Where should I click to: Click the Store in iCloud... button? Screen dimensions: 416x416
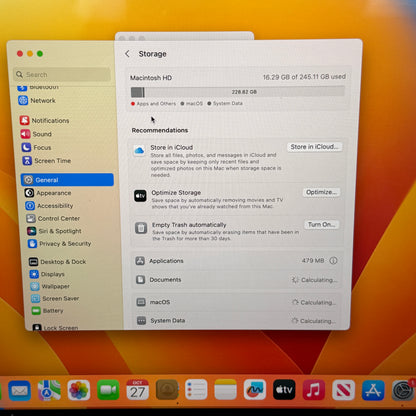click(314, 147)
